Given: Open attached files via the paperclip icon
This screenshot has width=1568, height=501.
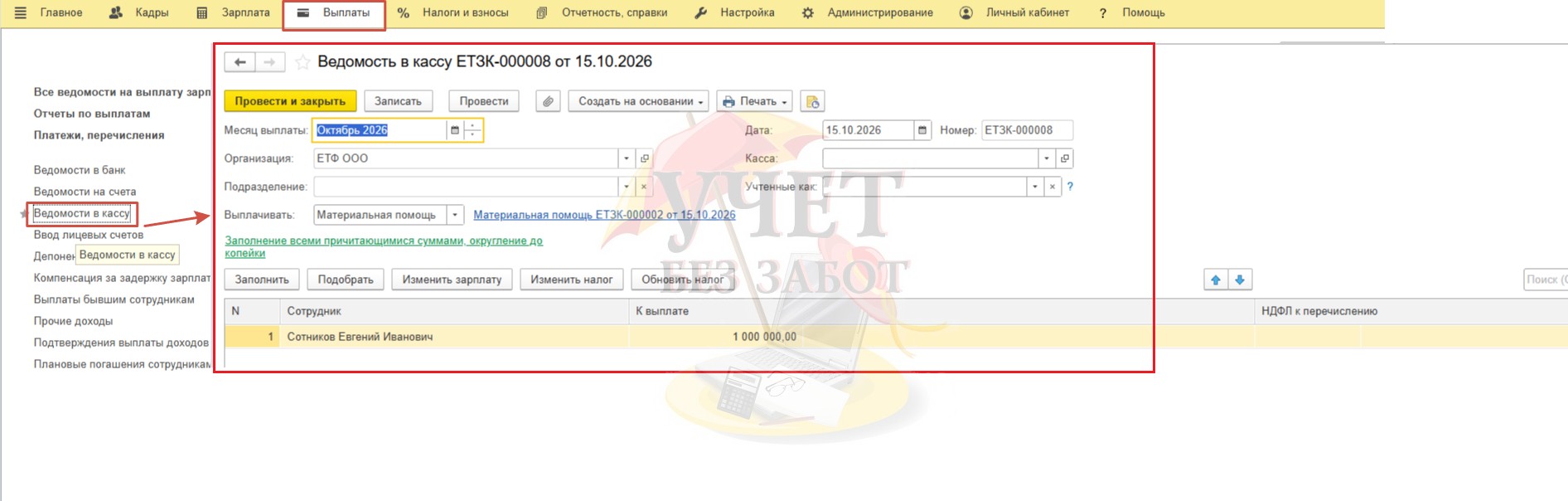Looking at the screenshot, I should [548, 101].
